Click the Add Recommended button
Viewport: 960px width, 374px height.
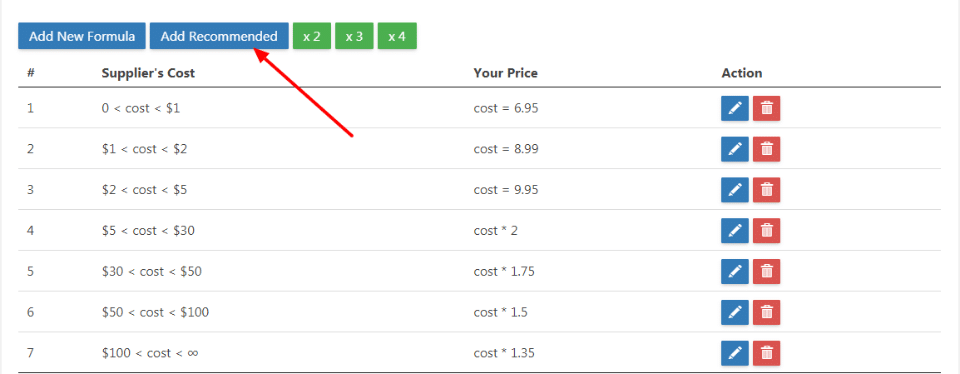(219, 36)
